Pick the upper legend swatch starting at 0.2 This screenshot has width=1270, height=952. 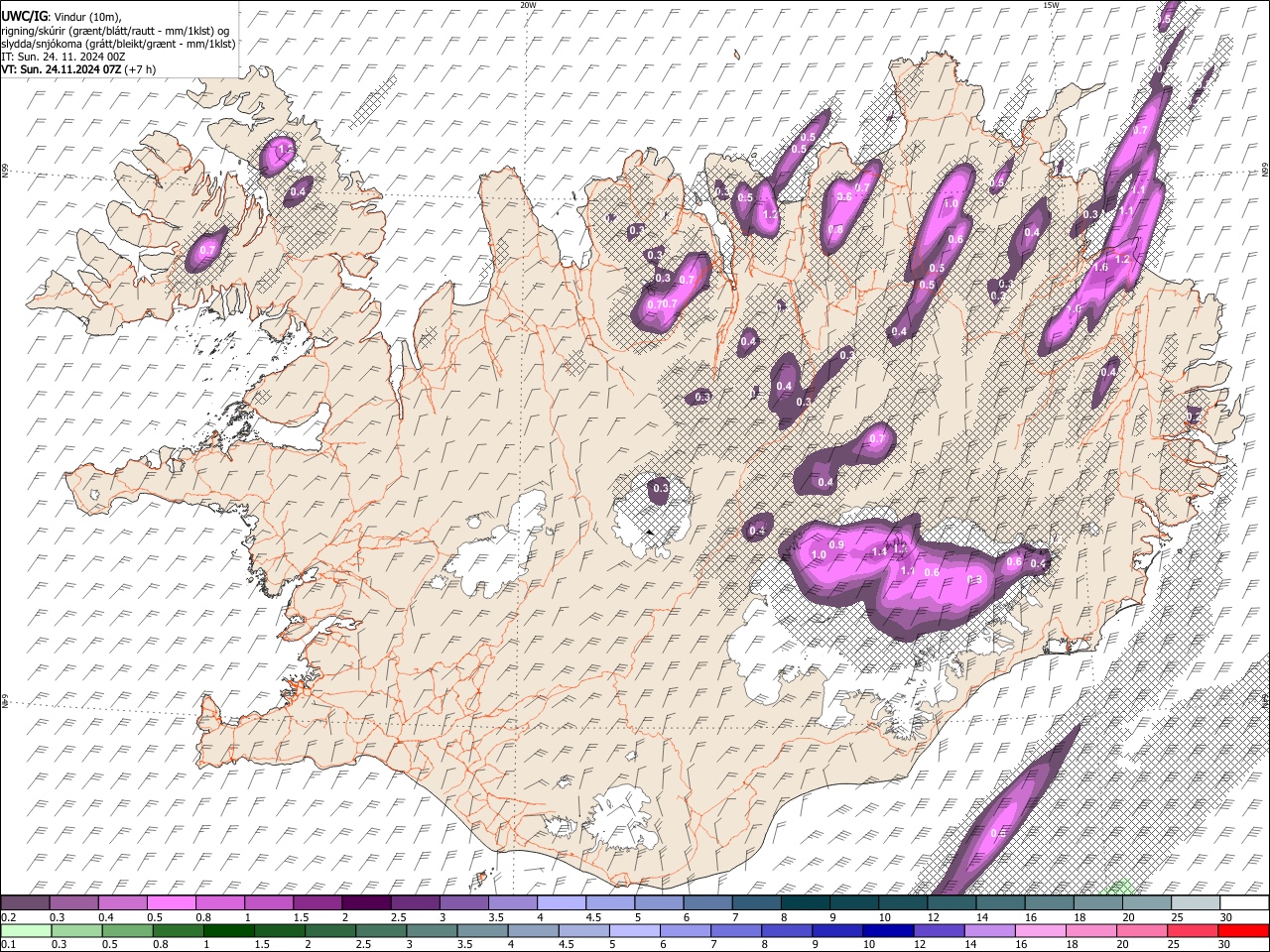(x=25, y=902)
